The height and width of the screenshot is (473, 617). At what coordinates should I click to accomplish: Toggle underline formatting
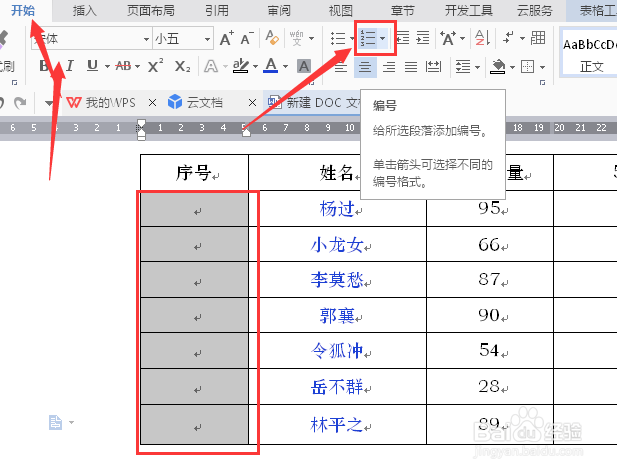(x=92, y=66)
